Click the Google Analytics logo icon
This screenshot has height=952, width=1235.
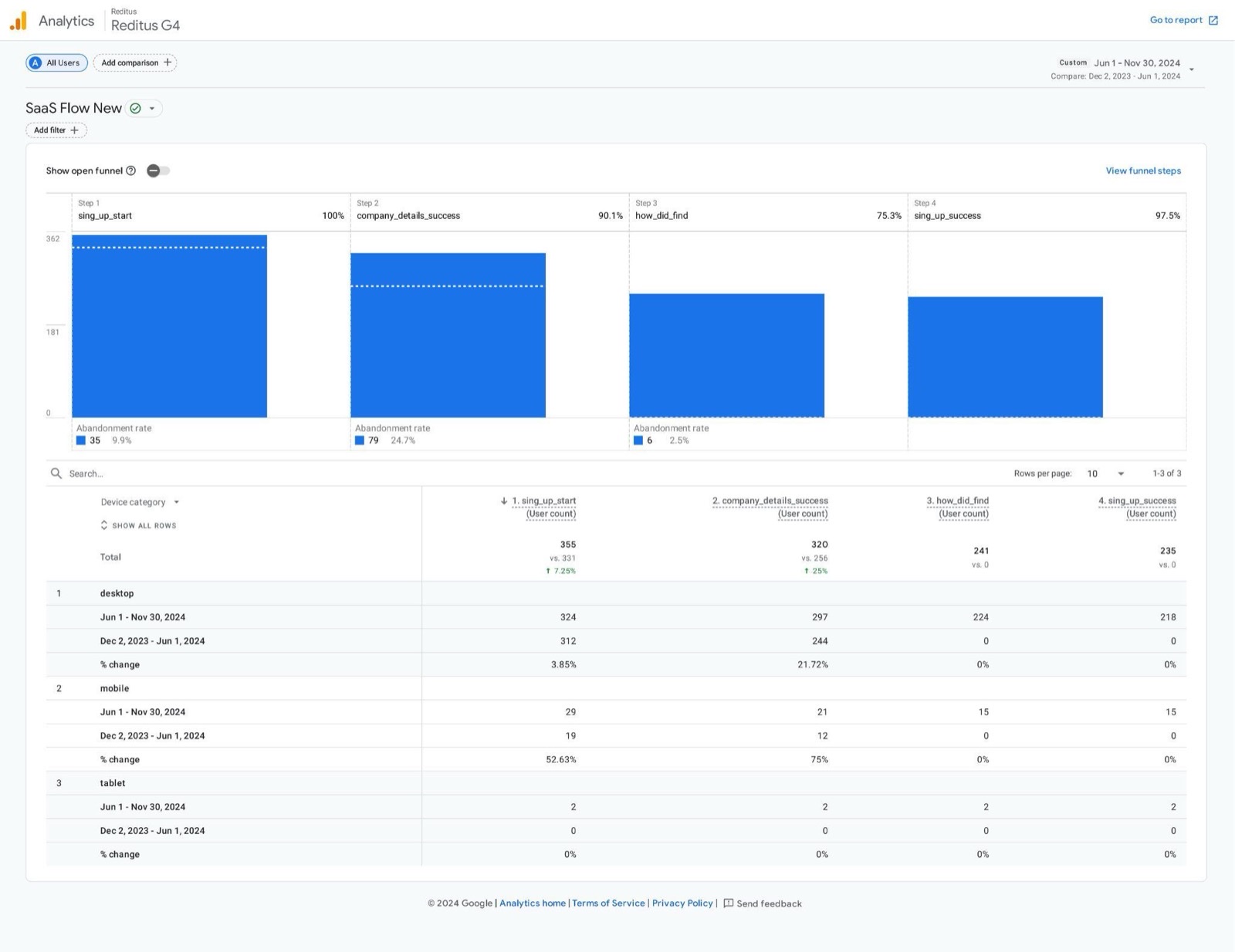click(19, 21)
